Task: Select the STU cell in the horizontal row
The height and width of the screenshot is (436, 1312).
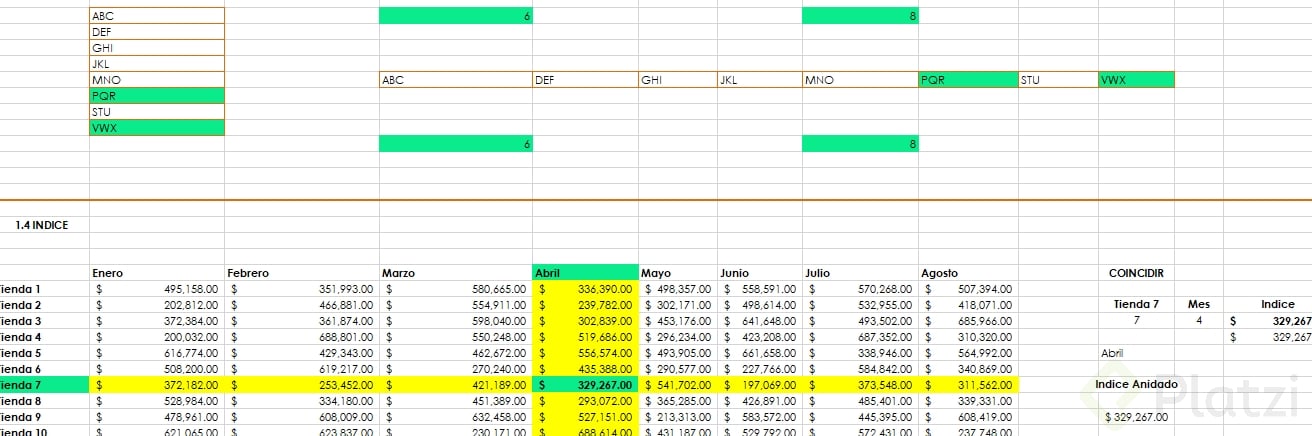Action: [x=1057, y=80]
